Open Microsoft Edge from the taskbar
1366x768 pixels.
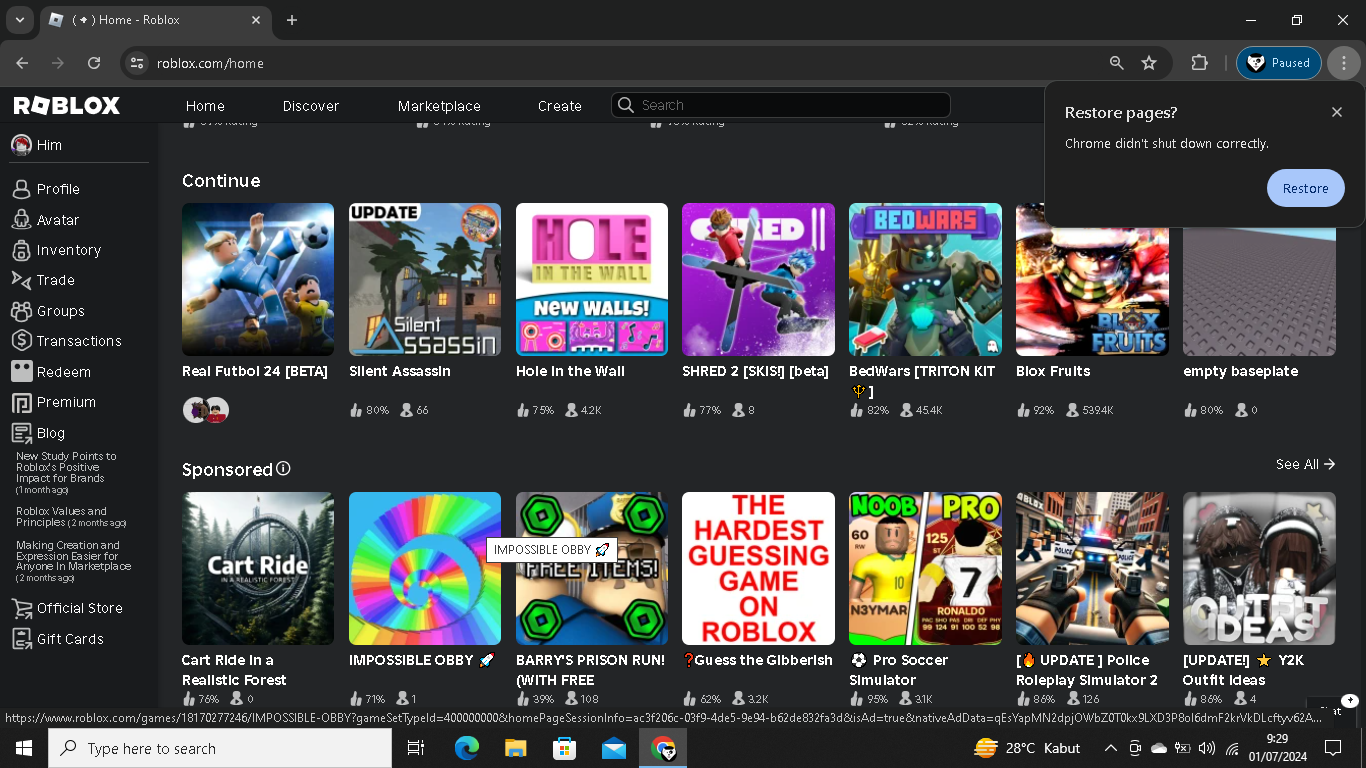(467, 748)
